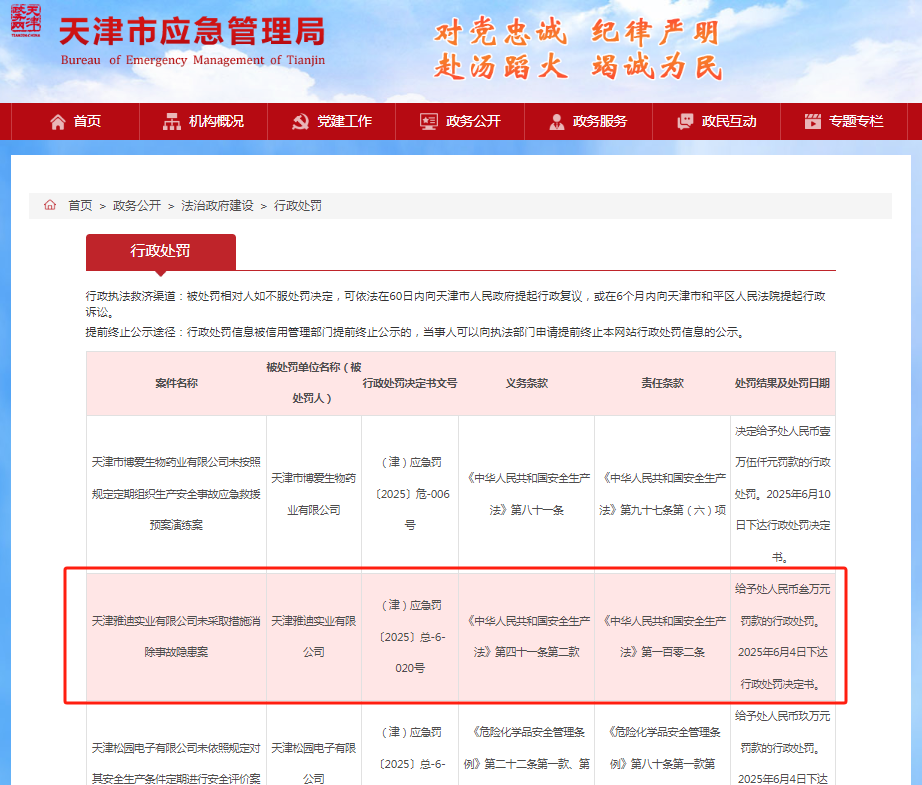Click the 第九十七条第（六）项 liability cell

[662, 494]
